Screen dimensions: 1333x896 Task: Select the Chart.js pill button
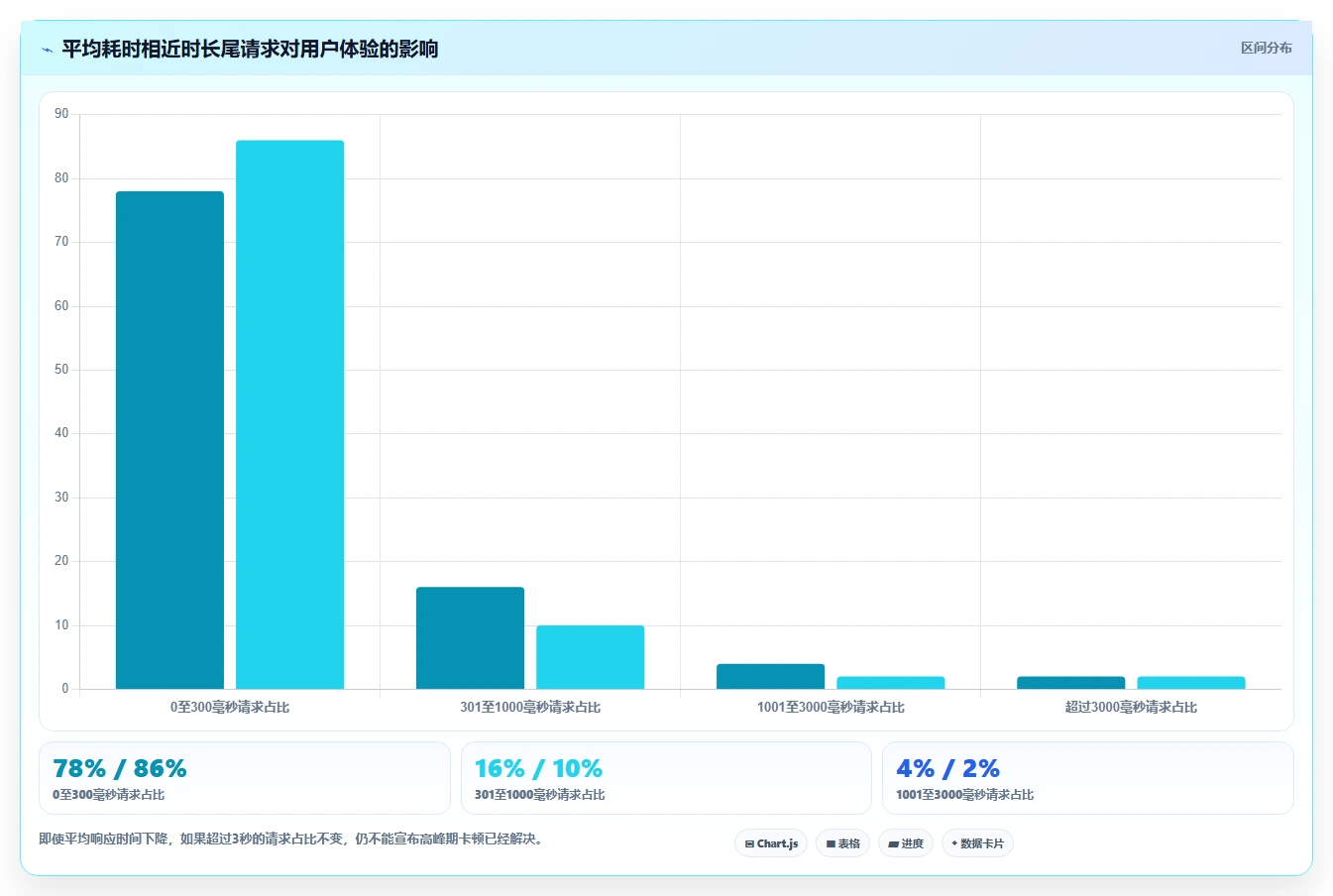point(771,843)
